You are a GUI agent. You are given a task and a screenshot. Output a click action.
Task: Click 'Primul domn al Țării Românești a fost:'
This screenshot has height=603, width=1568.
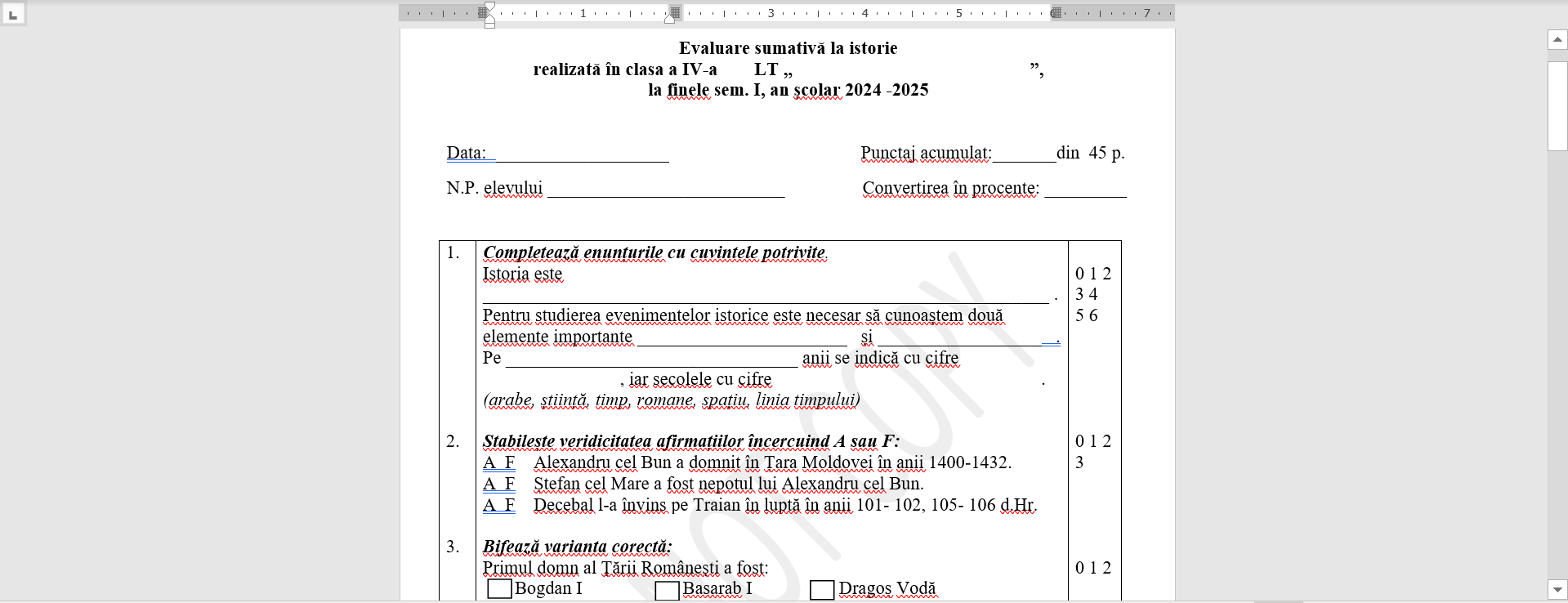point(625,568)
